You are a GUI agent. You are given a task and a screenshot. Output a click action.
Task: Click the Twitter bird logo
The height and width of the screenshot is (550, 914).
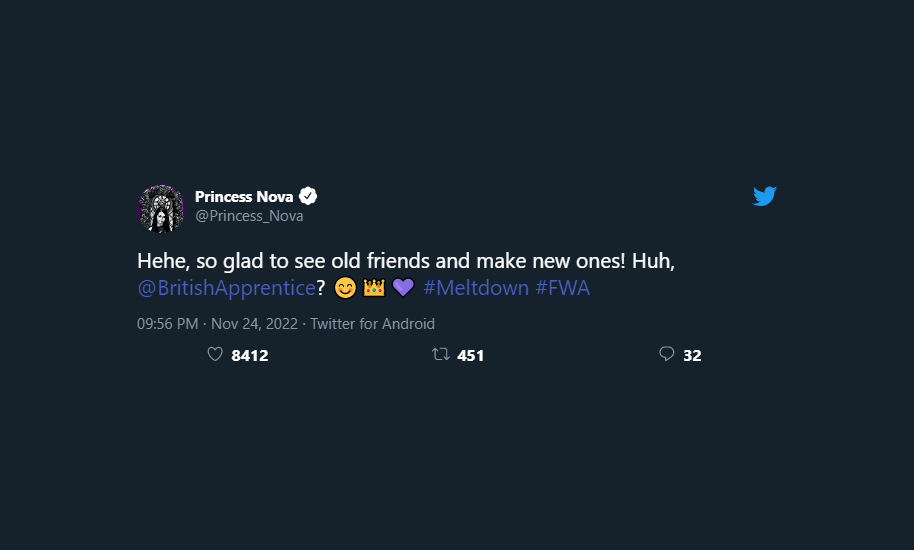[765, 197]
